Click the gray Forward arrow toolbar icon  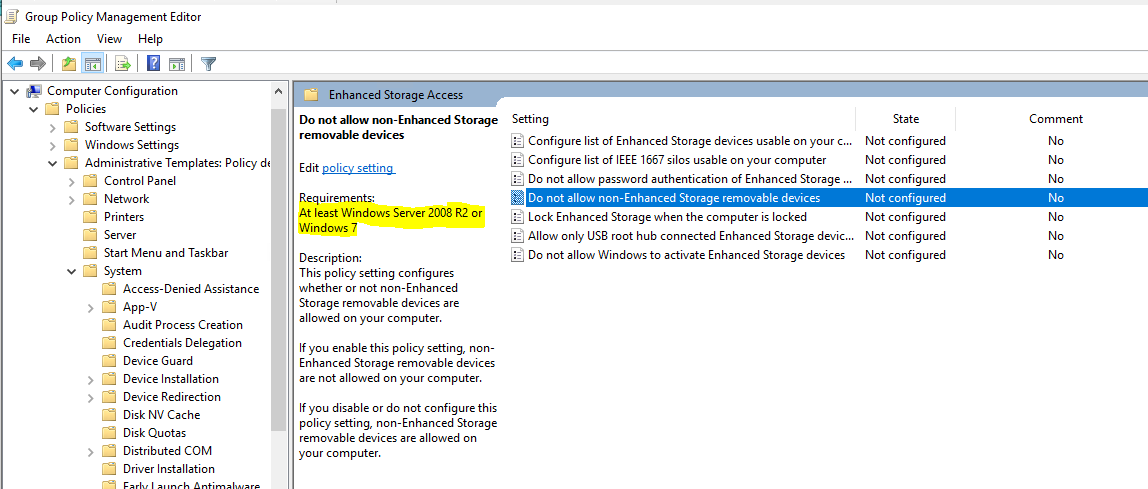[38, 64]
